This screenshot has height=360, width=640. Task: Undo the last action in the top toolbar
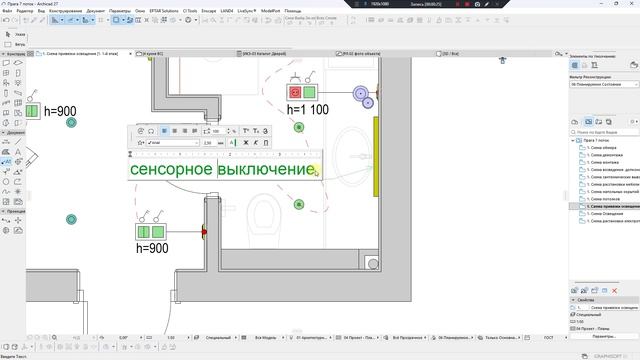7,20
